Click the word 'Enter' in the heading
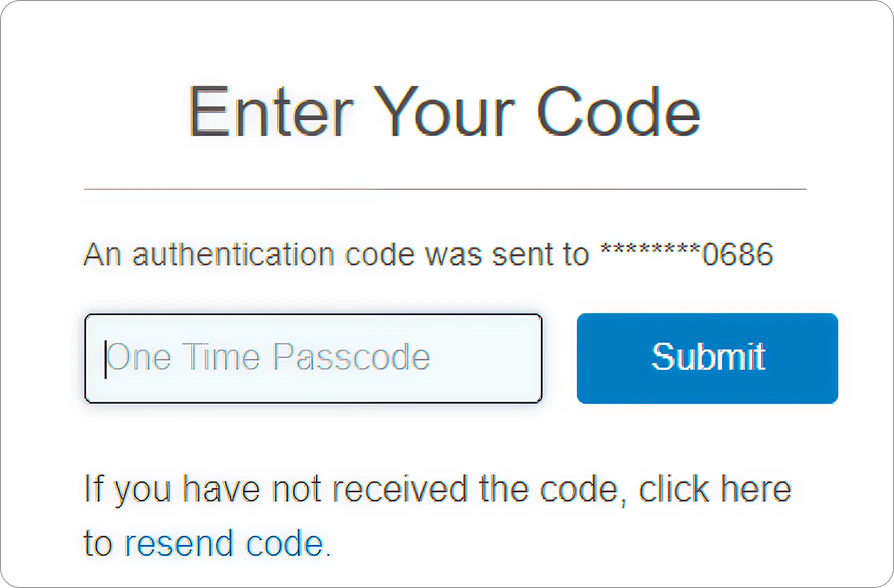 coord(270,111)
